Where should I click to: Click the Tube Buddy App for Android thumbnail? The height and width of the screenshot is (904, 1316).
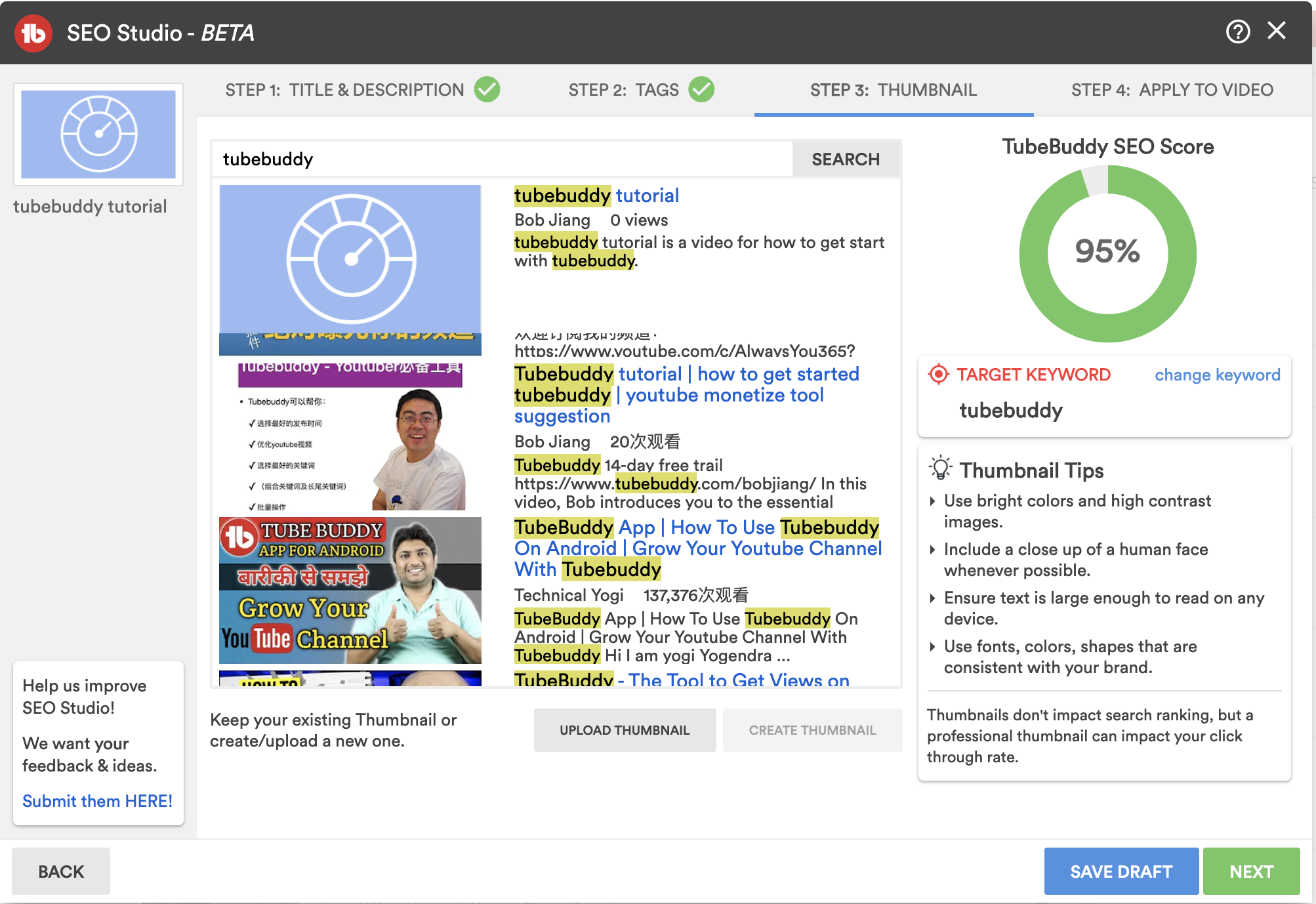click(350, 590)
